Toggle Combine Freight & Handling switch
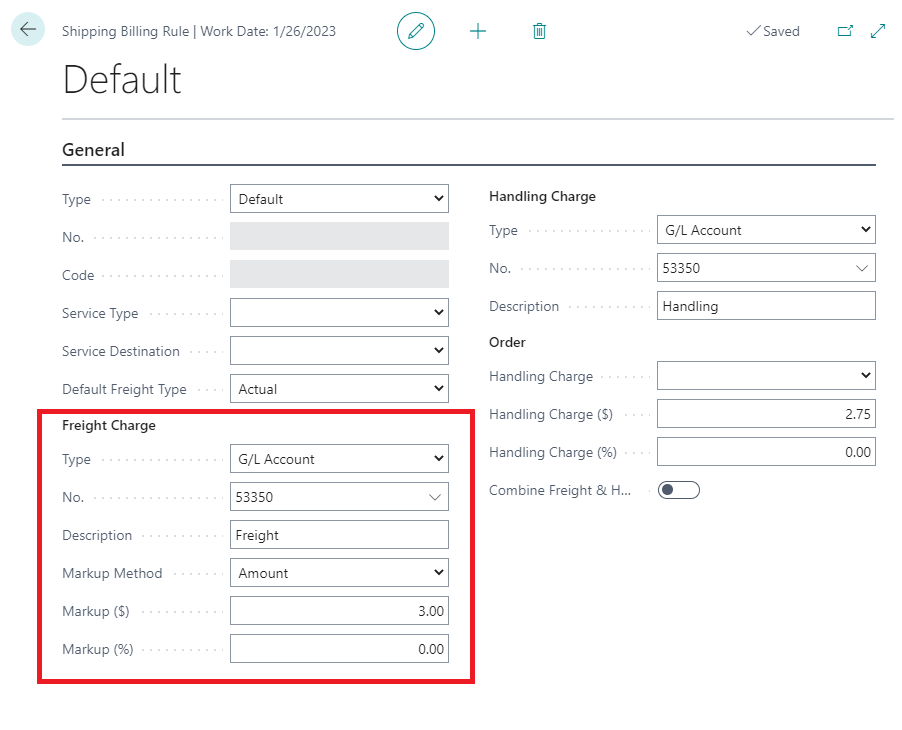 click(678, 490)
